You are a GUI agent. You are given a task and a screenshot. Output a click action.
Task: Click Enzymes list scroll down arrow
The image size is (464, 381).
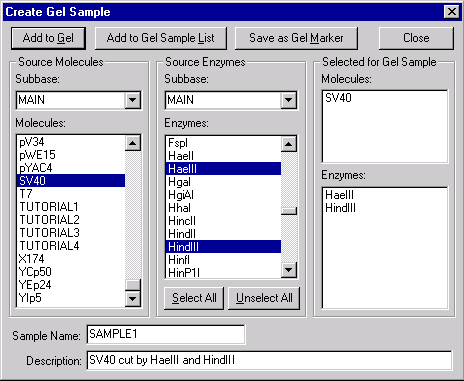pos(289,270)
